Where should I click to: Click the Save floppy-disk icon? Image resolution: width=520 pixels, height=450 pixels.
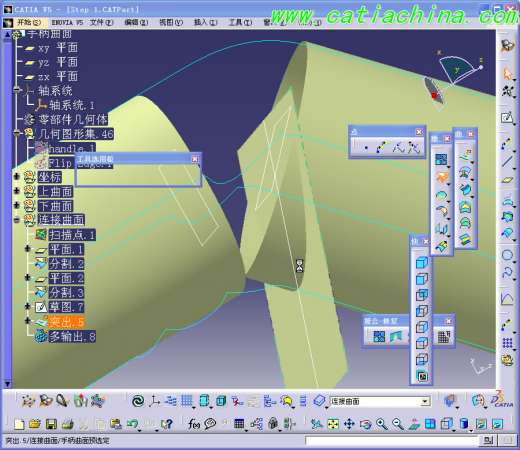51,424
